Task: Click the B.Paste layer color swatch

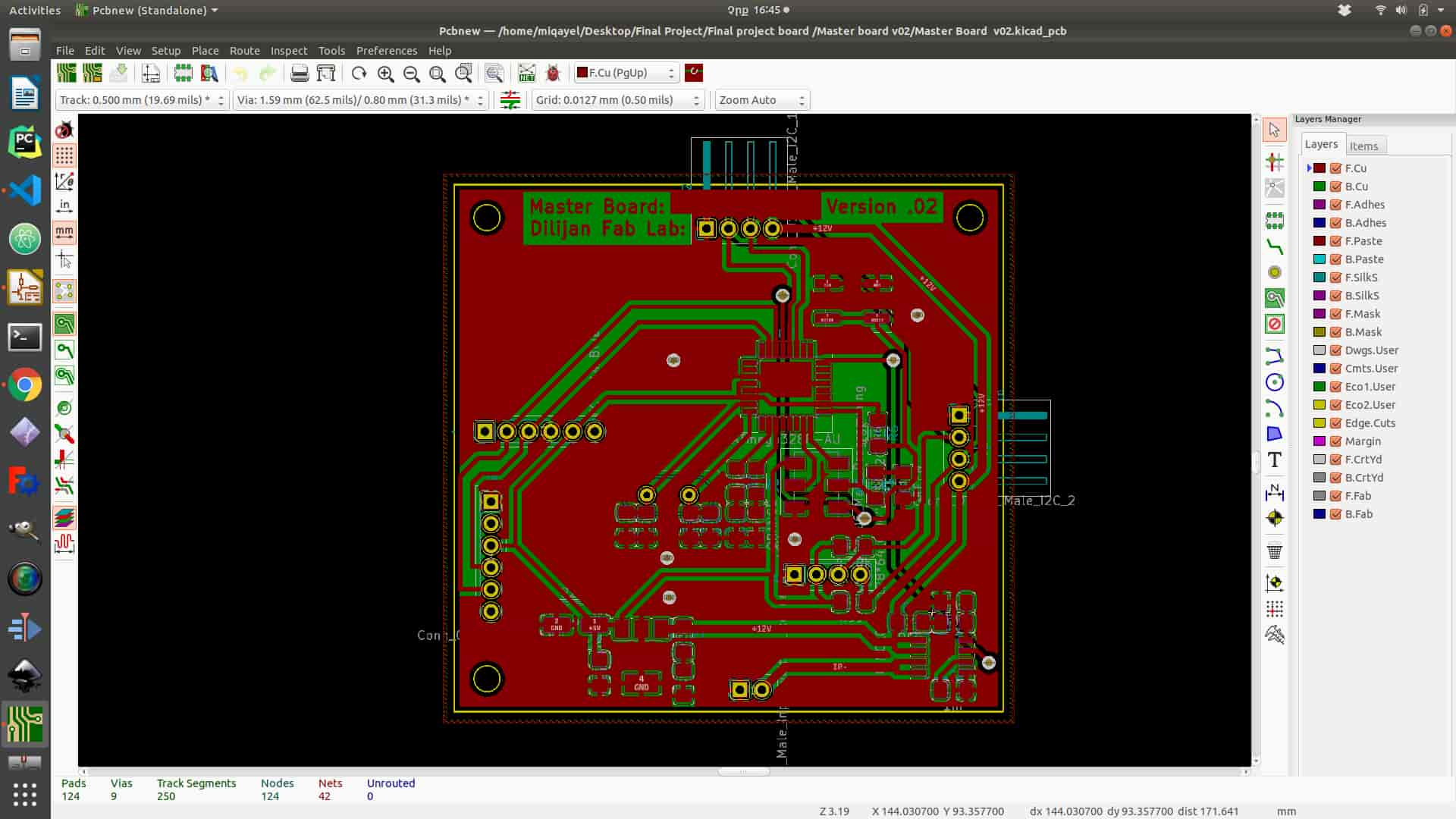Action: coord(1319,259)
